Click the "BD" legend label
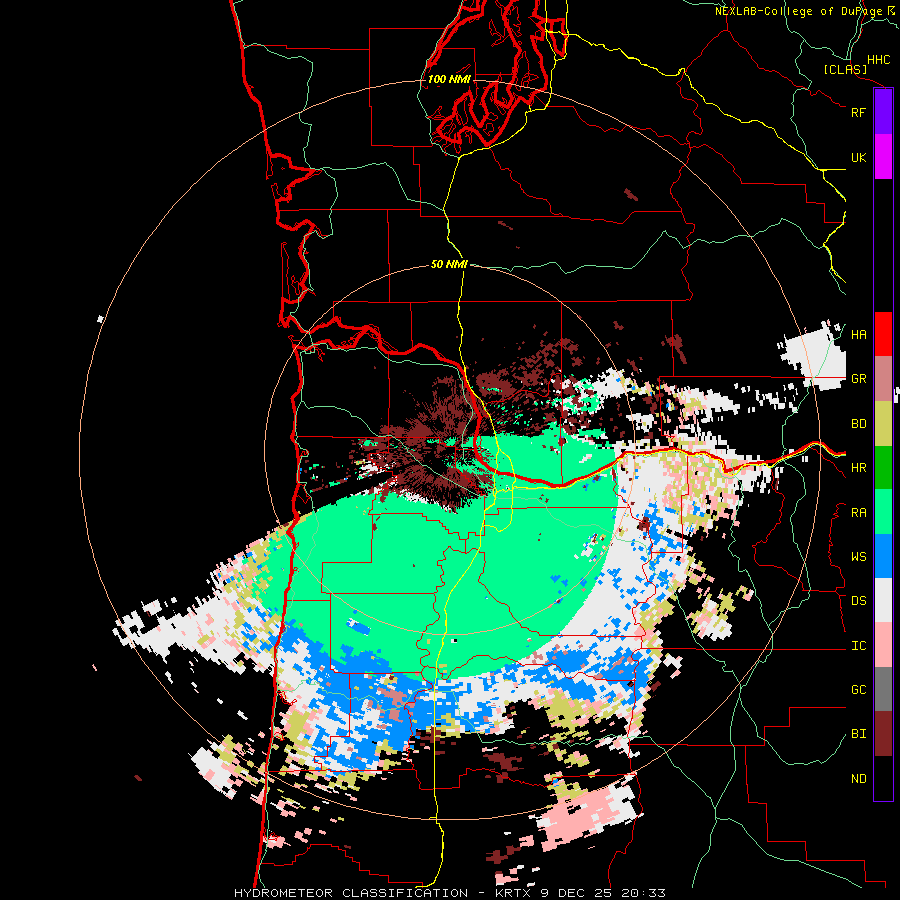 pyautogui.click(x=858, y=424)
